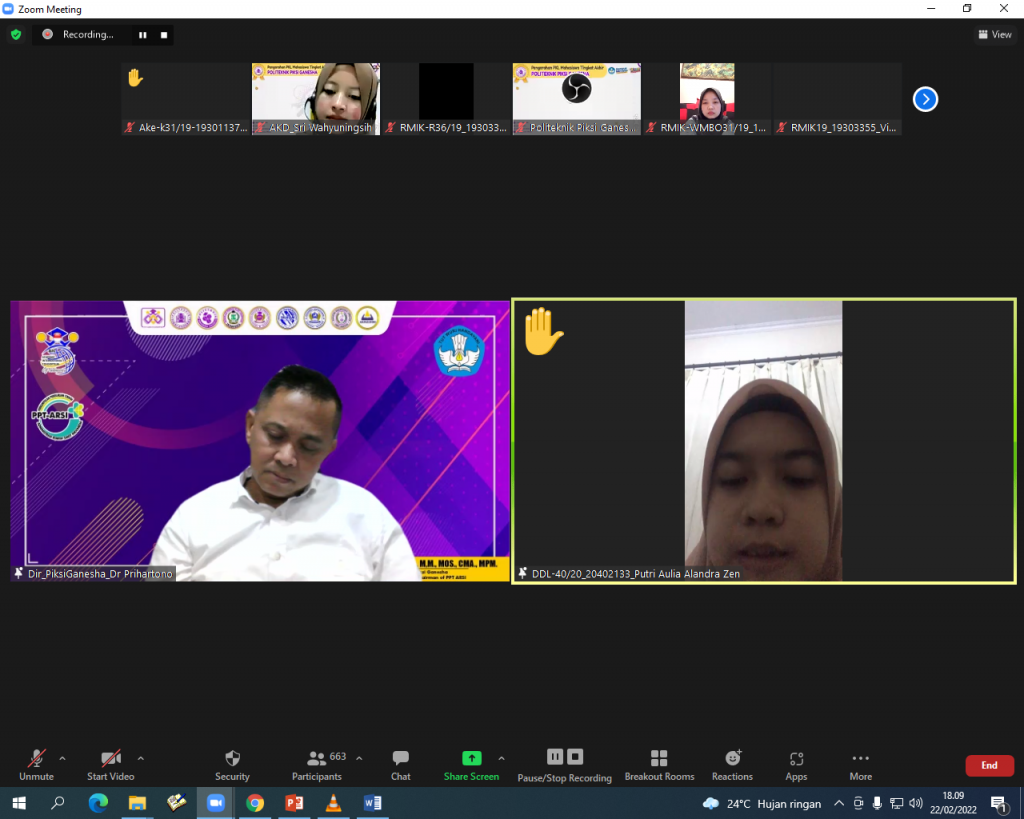
Task: Click Dir_PiksiGanesha_Dr Prihartono video tile
Action: (260, 441)
